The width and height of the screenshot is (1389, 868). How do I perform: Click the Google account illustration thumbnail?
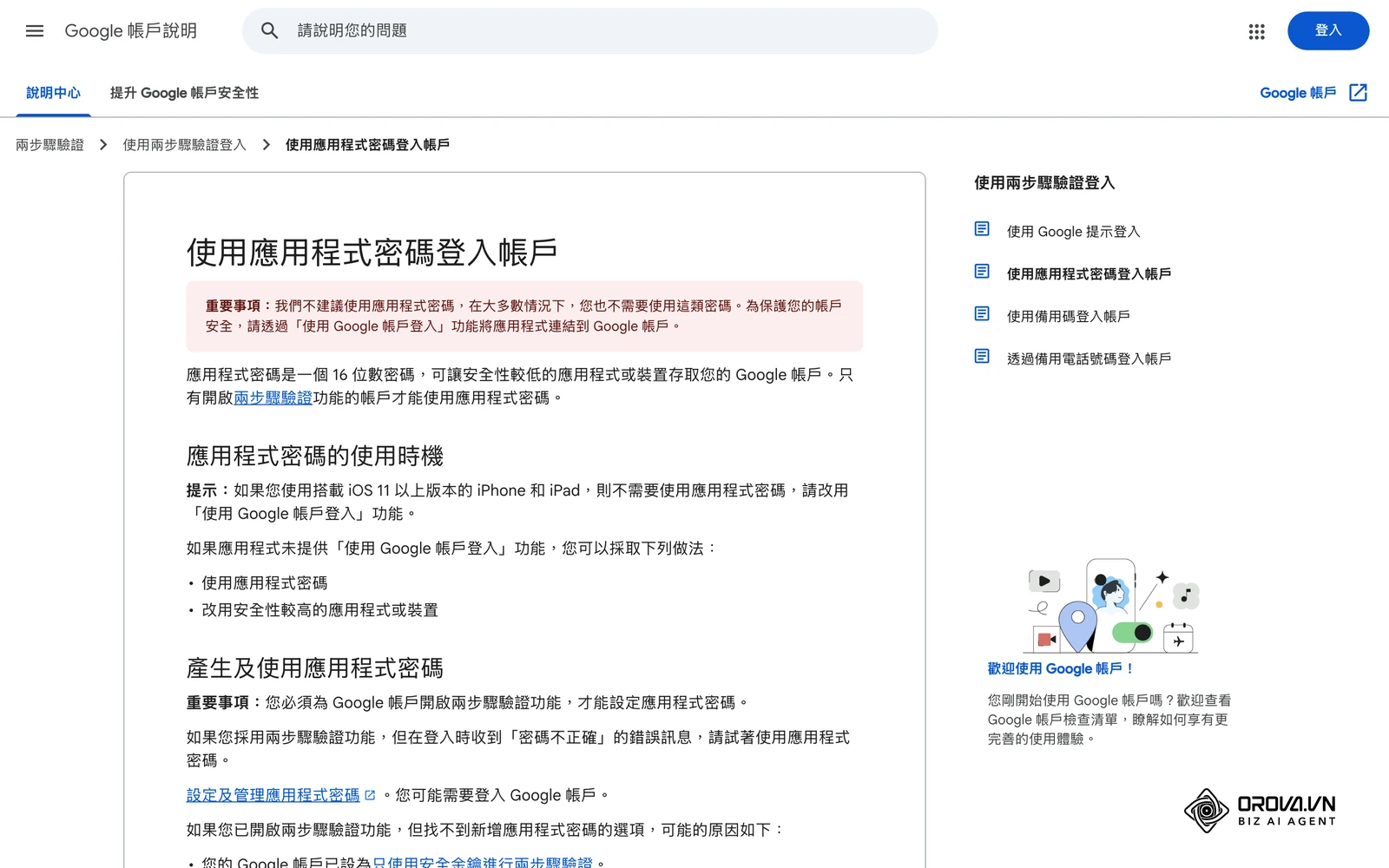pyautogui.click(x=1113, y=606)
